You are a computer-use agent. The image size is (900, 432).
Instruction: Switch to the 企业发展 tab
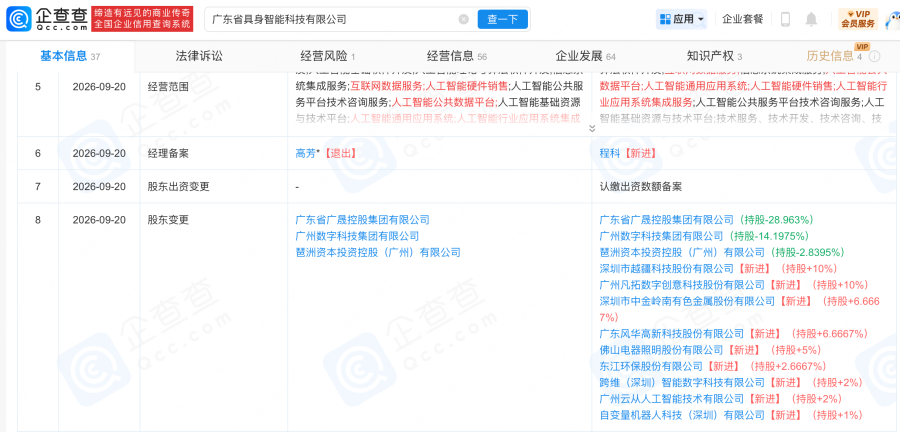pyautogui.click(x=585, y=56)
